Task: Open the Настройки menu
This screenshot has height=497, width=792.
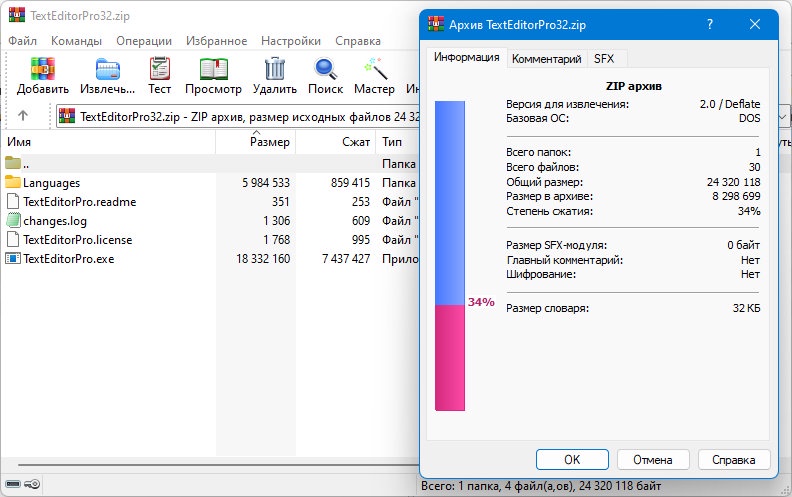Action: point(291,41)
